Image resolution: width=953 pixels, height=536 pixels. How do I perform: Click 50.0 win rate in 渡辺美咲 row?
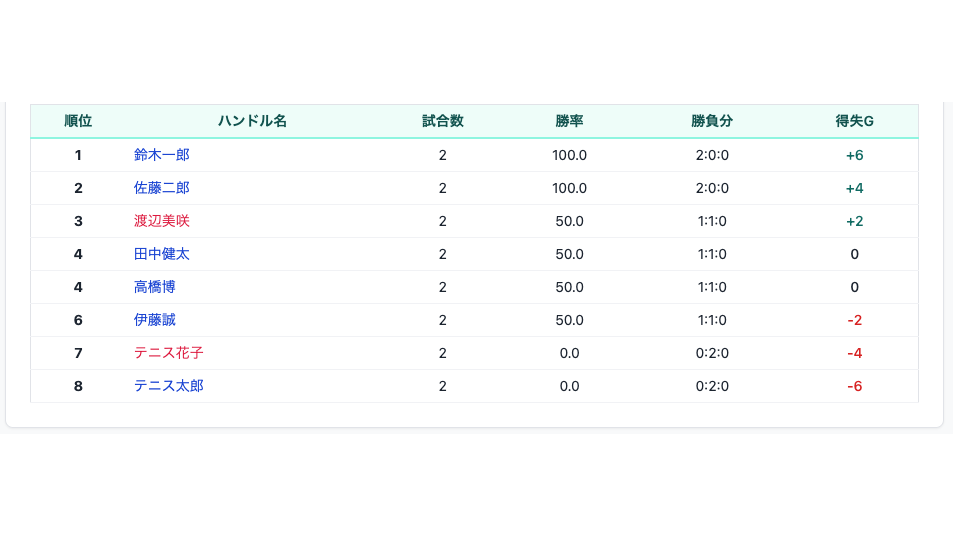569,221
